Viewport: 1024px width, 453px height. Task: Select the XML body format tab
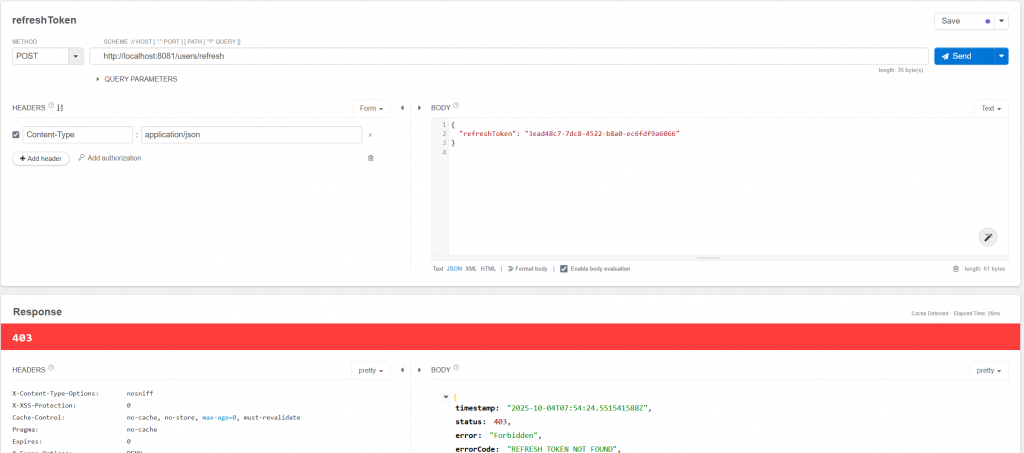(471, 269)
